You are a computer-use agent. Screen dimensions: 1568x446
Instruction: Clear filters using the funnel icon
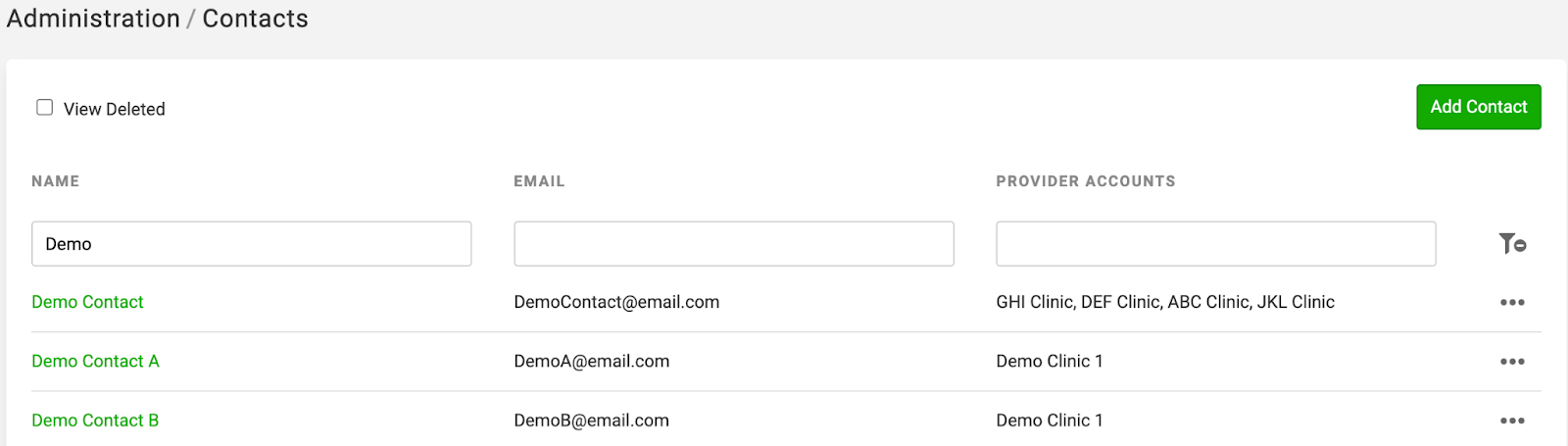tap(1512, 243)
